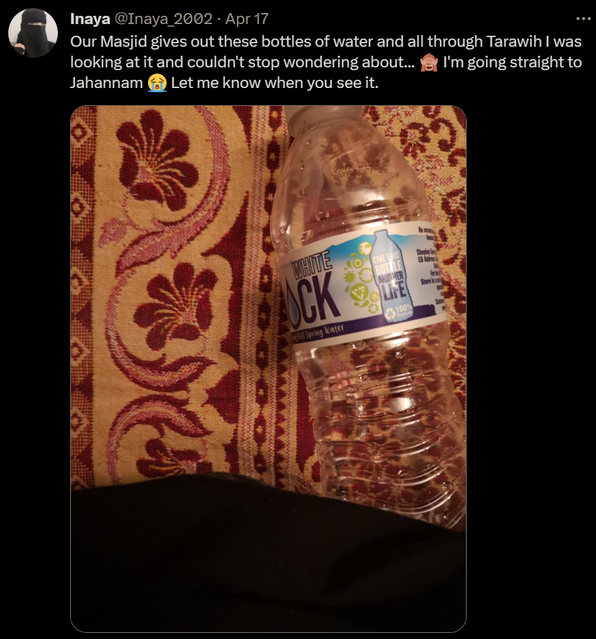
Task: Click the tweet text about Masjid bottles
Action: 326,62
